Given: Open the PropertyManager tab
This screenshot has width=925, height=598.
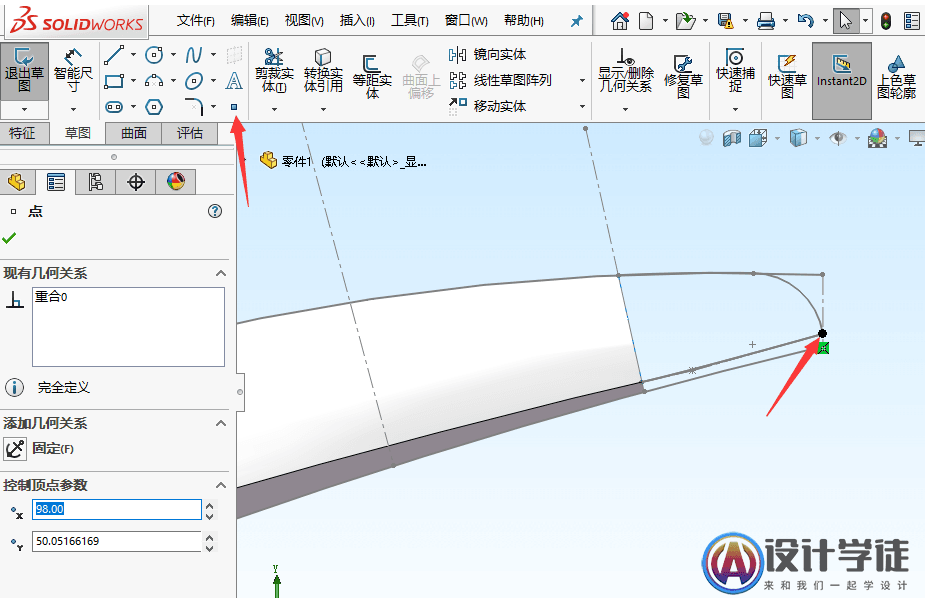Looking at the screenshot, I should 56,182.
